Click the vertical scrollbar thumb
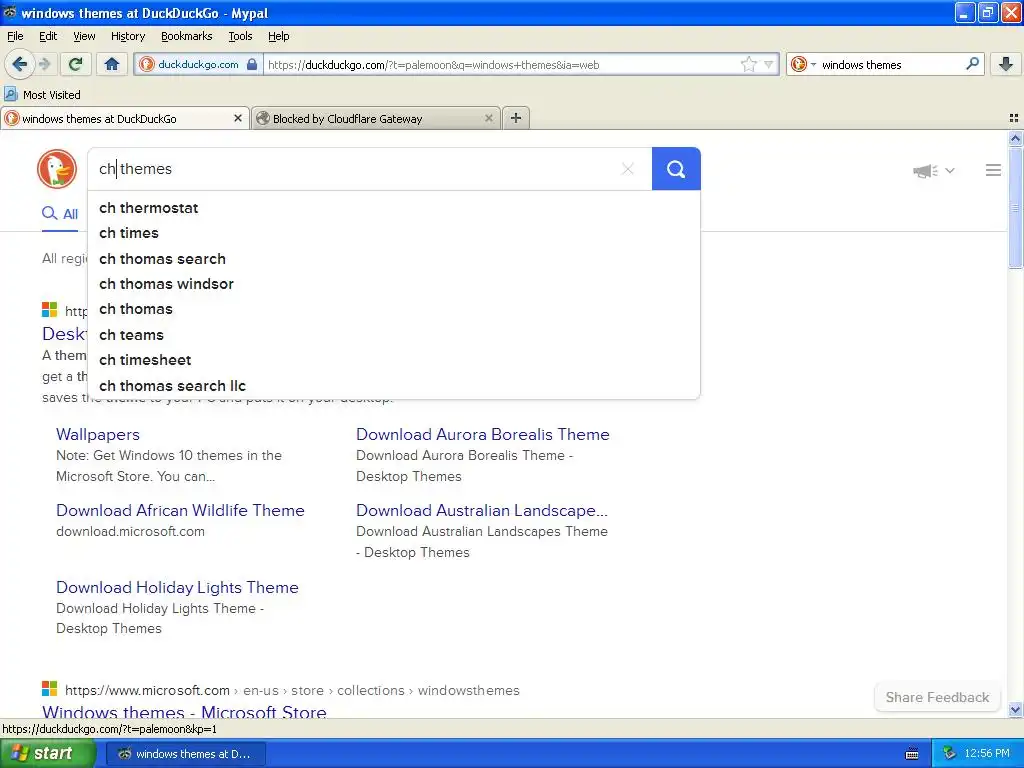Viewport: 1024px width, 768px height. pos(1015,208)
